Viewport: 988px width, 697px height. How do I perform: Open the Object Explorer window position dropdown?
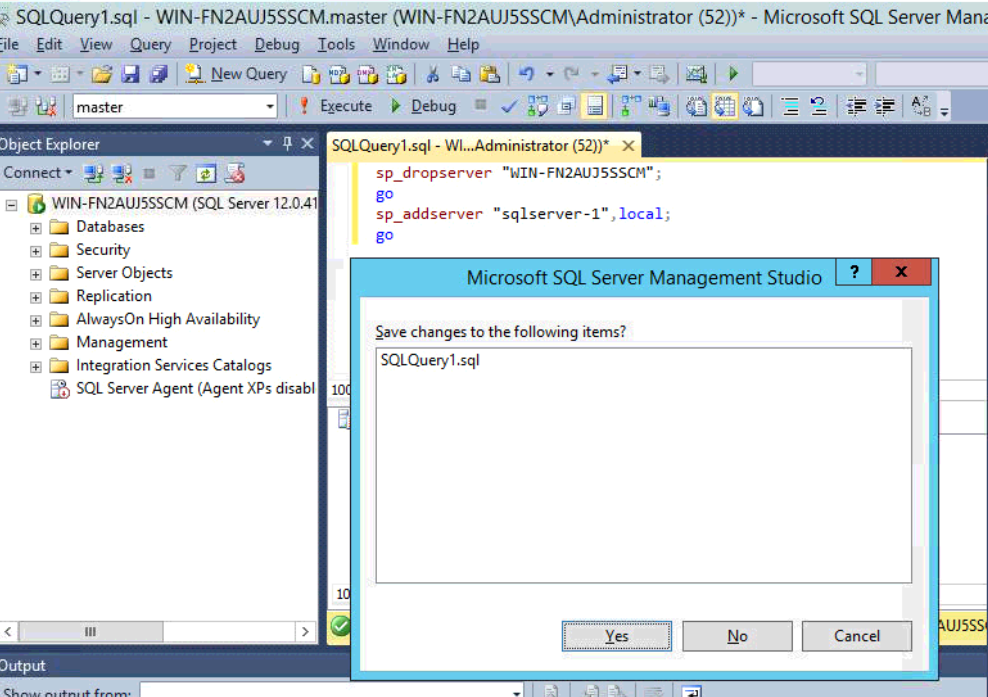[x=267, y=144]
